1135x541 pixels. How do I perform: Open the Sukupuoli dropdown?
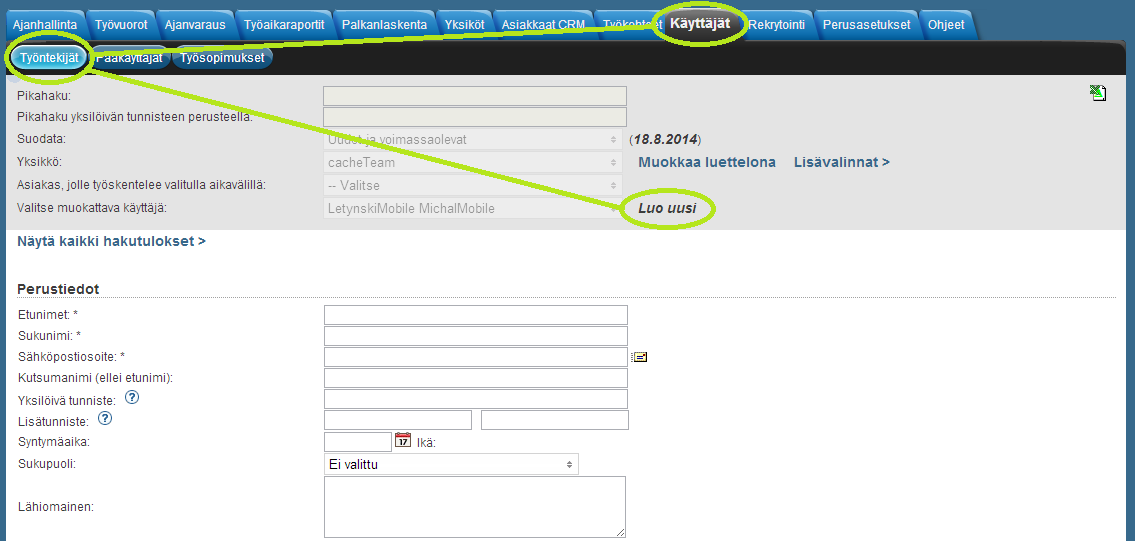pyautogui.click(x=451, y=464)
